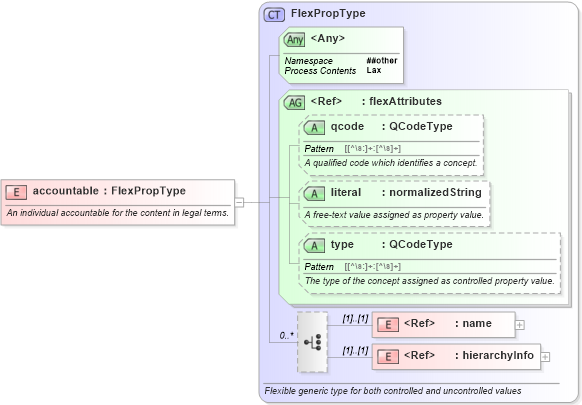The image size is (582, 405).
Task: Expand the hierarchyInfo element reference
Action: click(545, 357)
